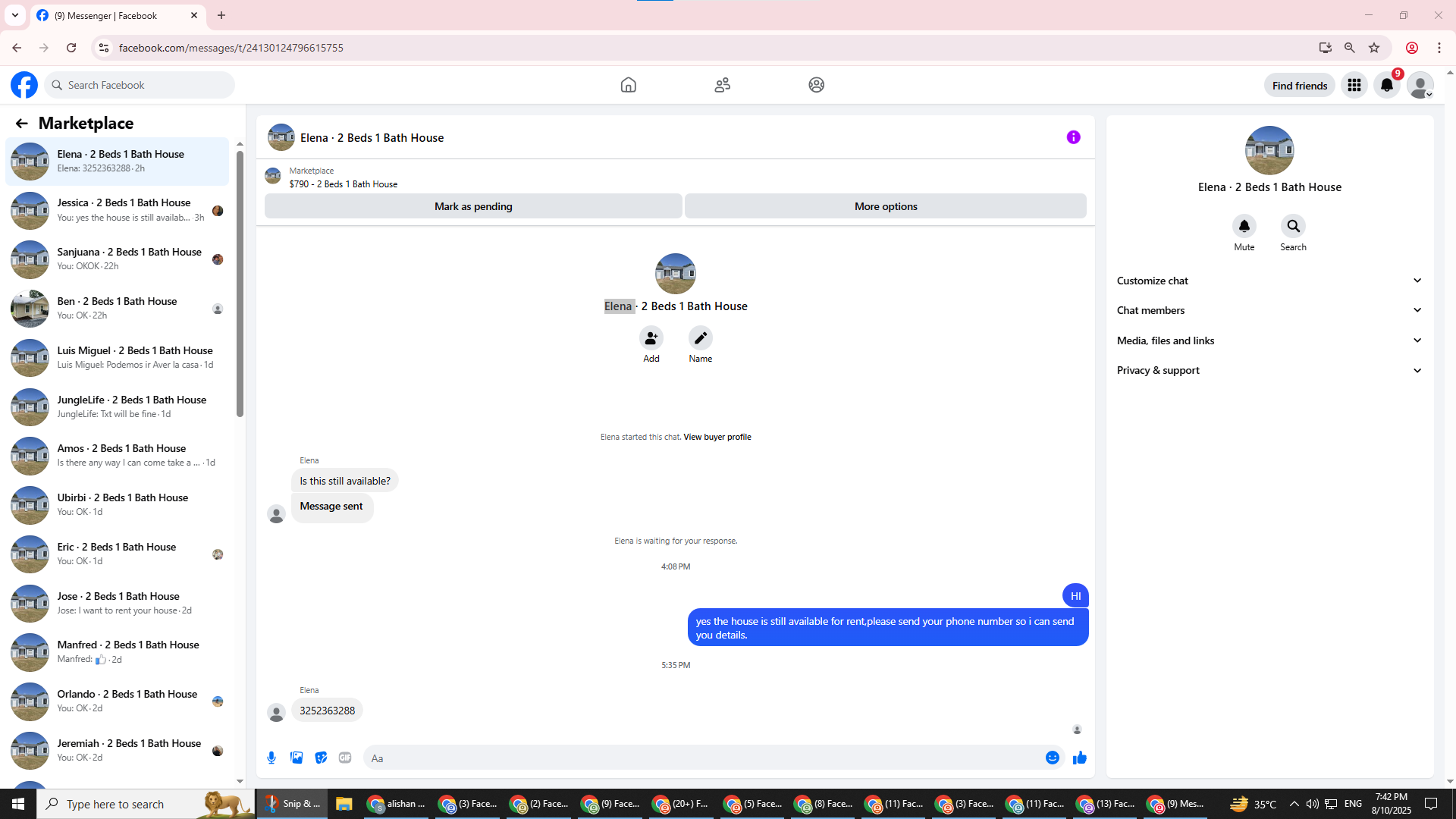Click the voice clip microphone icon
Viewport: 1456px width, 819px height.
[x=271, y=758]
